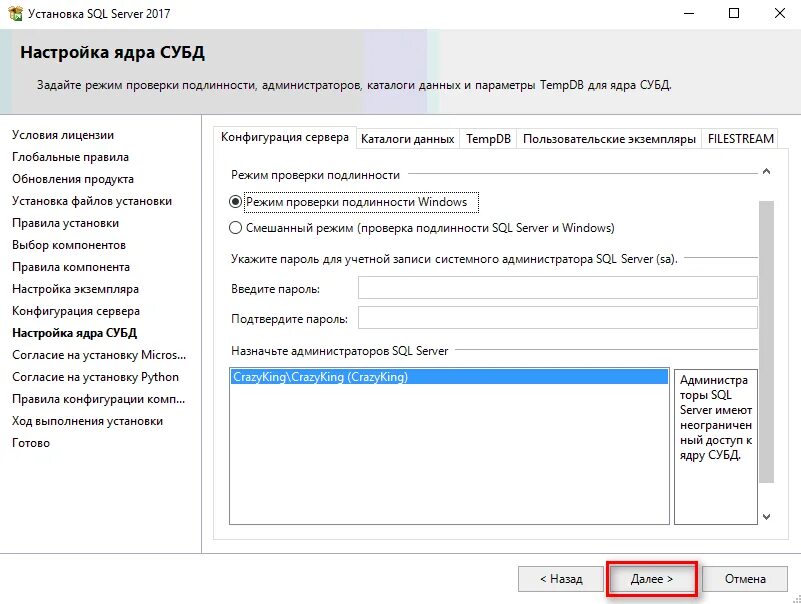Viewport: 801px width, 604px height.
Task: Maximize the setup window
Action: (734, 13)
